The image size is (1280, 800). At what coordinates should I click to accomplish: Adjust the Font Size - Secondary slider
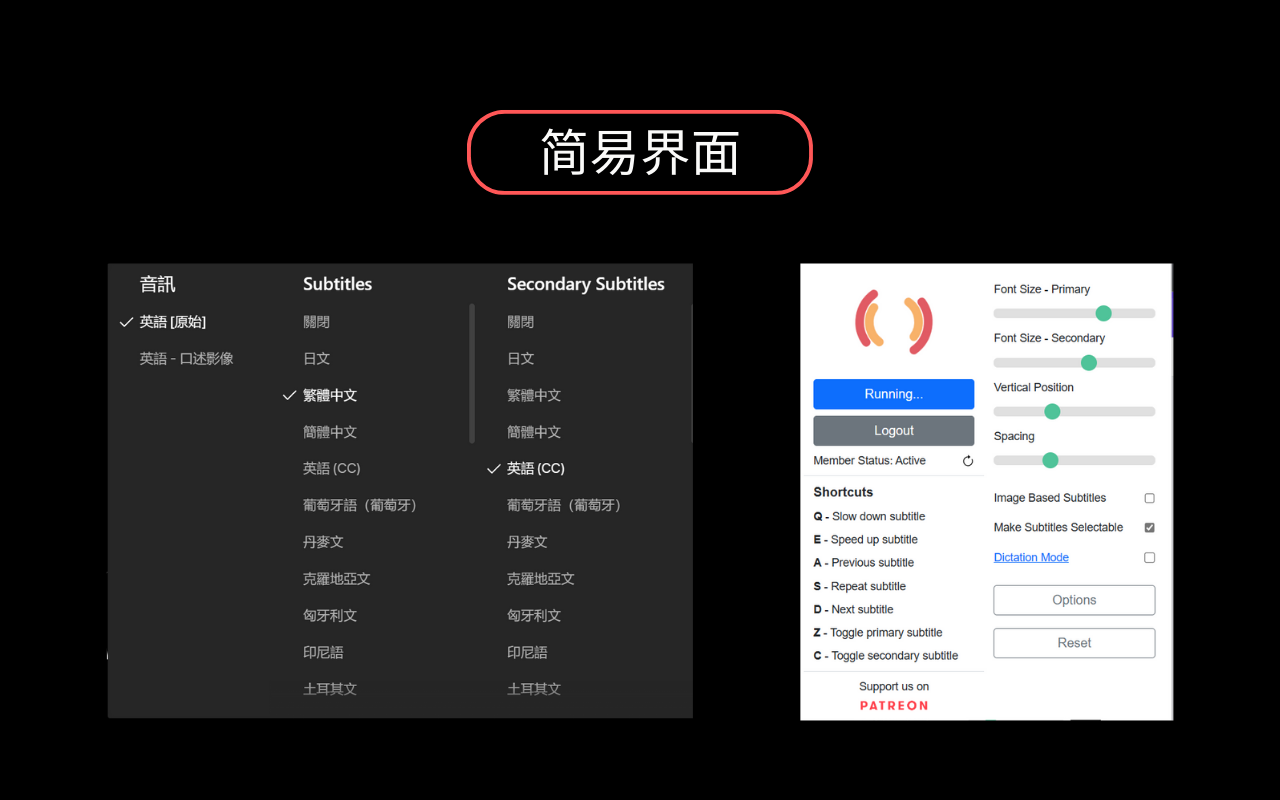click(x=1074, y=362)
